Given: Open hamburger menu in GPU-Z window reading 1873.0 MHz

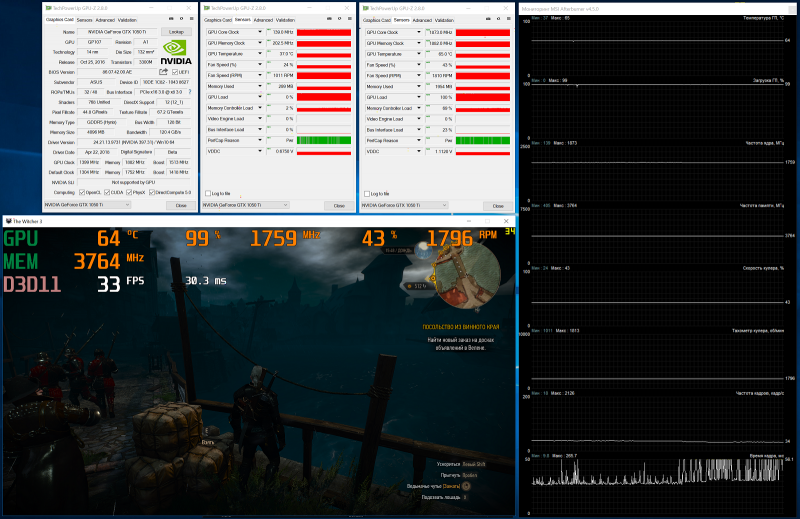Looking at the screenshot, I should (x=509, y=18).
